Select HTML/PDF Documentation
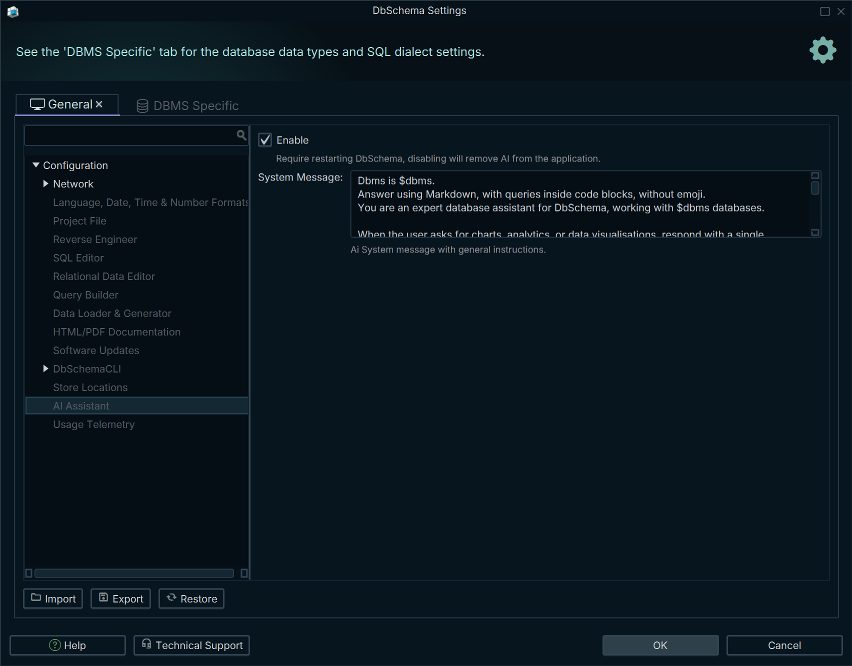The height and width of the screenshot is (666, 852). 116,331
